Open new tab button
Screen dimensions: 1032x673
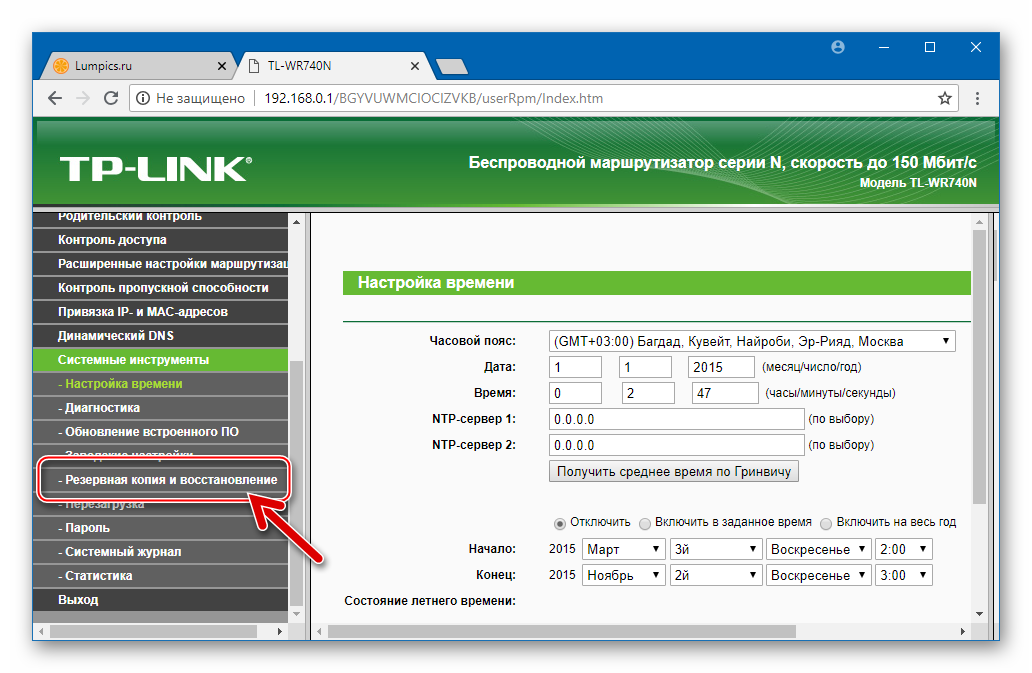tap(452, 67)
